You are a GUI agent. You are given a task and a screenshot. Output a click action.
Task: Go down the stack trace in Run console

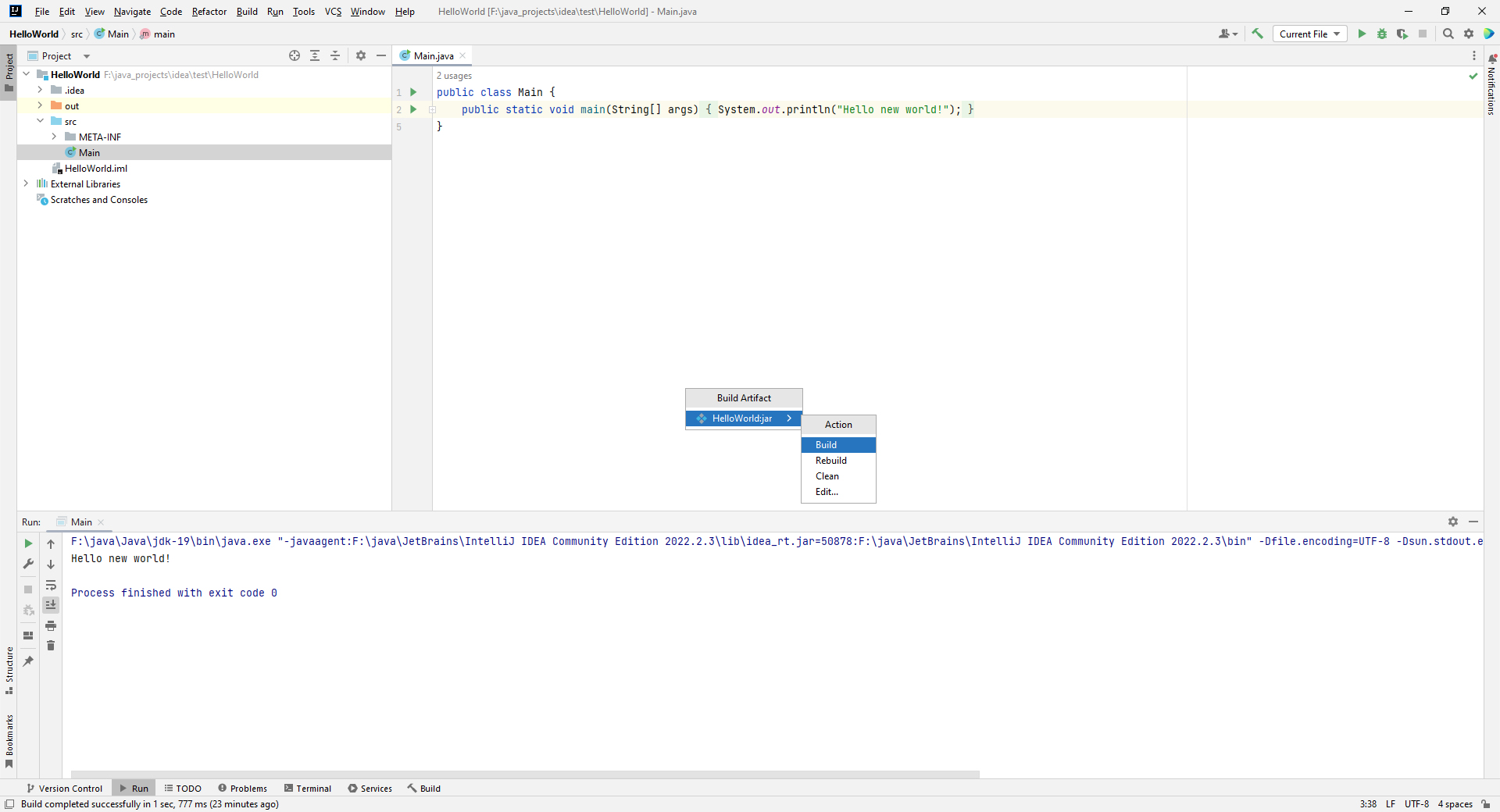[51, 564]
